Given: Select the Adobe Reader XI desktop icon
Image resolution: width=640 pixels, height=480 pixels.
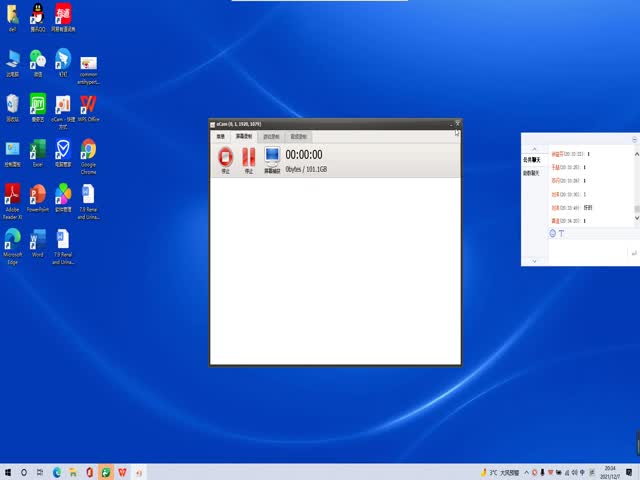Looking at the screenshot, I should pos(12,195).
